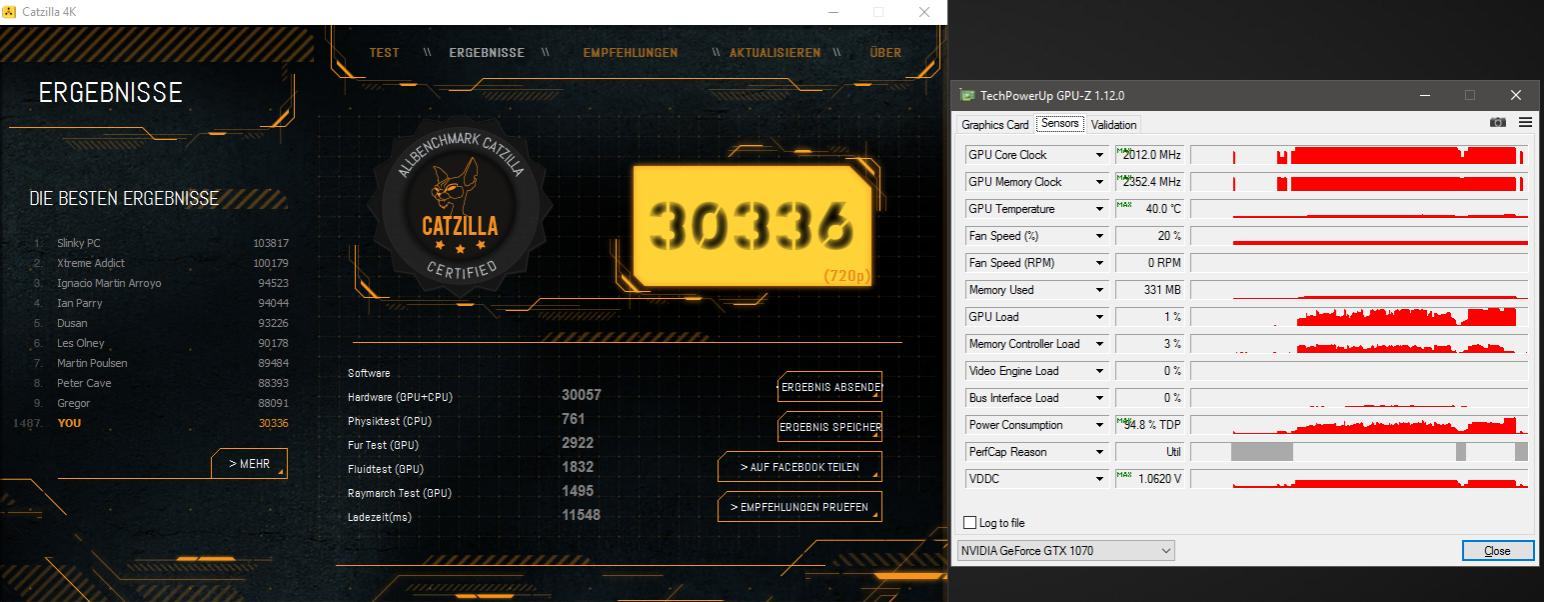Image resolution: width=1544 pixels, height=602 pixels.
Task: Click the Physiktest (CPU) result 761
Action: [x=573, y=419]
